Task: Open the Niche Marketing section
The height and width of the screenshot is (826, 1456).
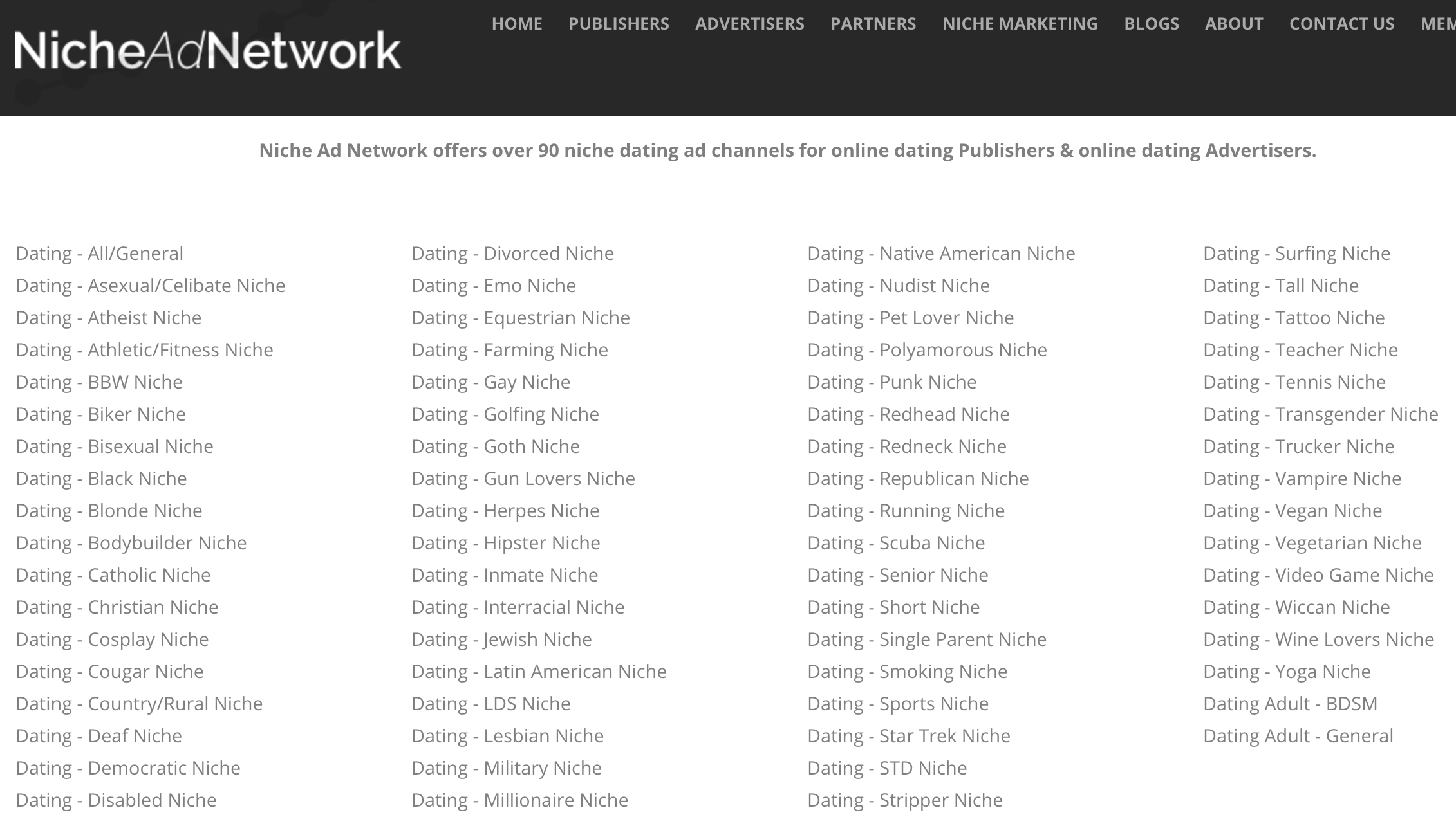Action: point(1019,23)
